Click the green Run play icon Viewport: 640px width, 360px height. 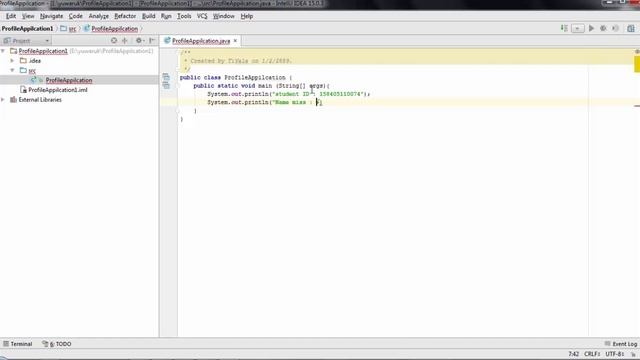(x=591, y=28)
